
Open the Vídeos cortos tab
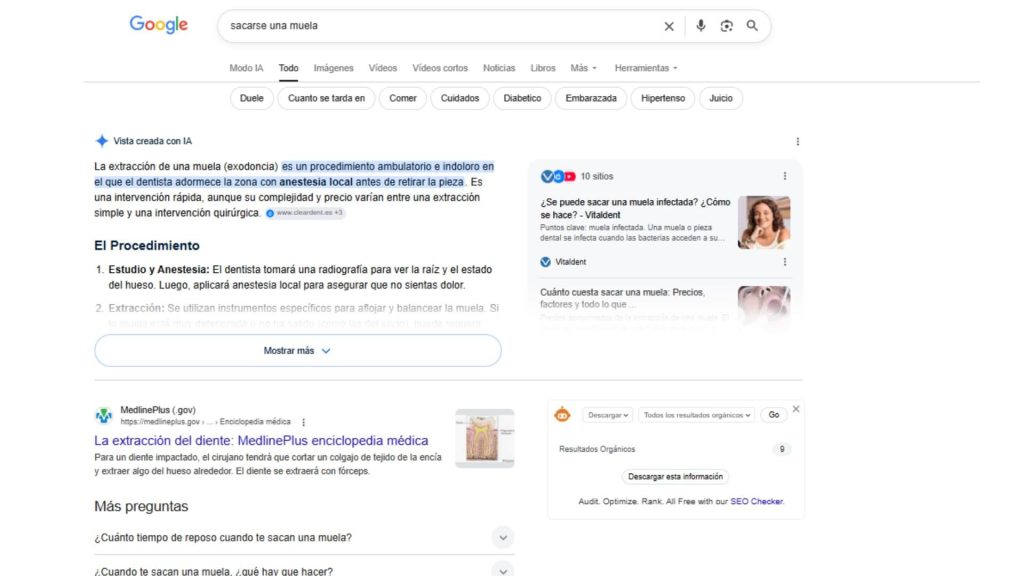[x=440, y=68]
